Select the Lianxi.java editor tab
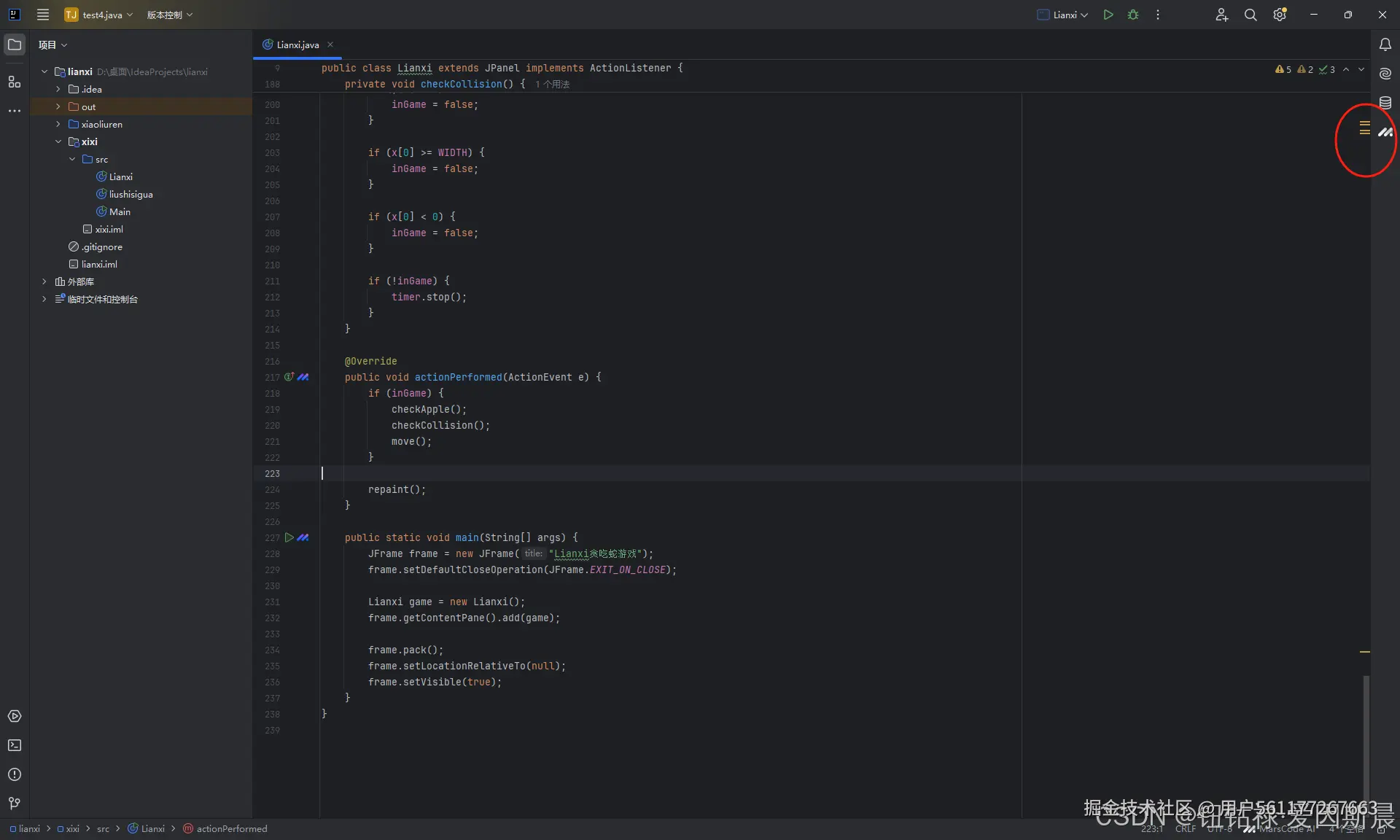 click(297, 44)
